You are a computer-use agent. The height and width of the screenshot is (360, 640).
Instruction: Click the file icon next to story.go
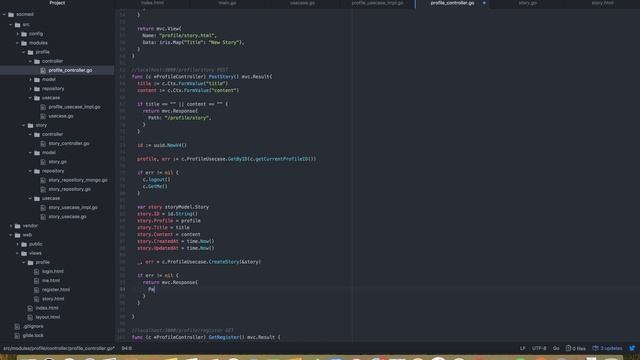[x=43, y=162]
